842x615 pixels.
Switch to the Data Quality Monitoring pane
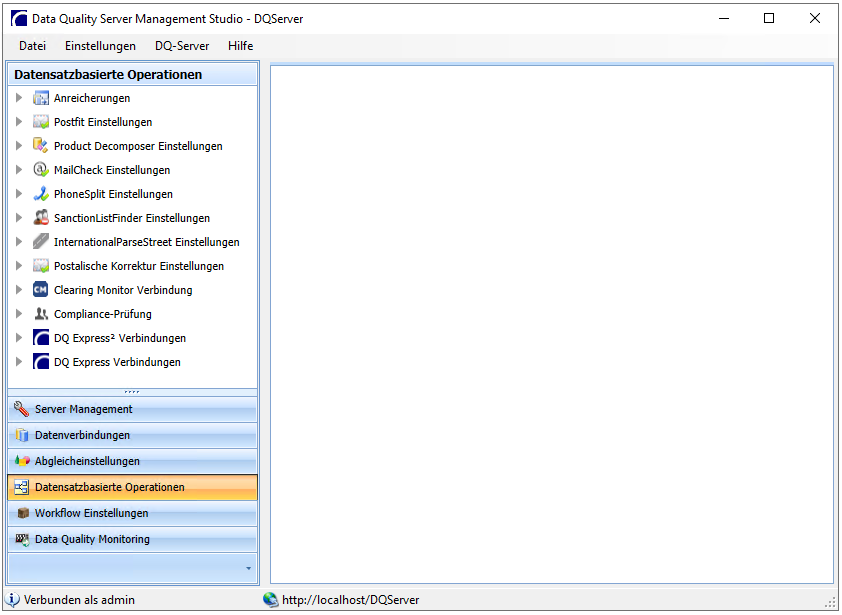133,539
